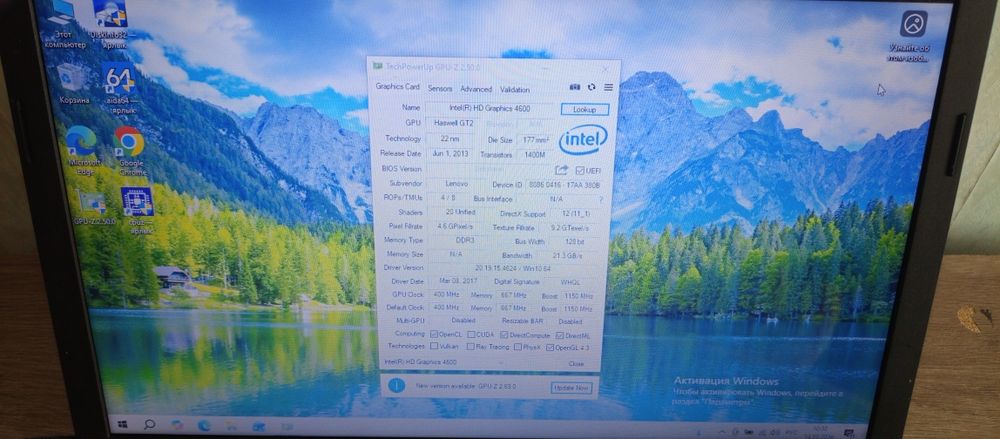
Task: Select the cpuz shortcut desktop icon
Action: 138,211
